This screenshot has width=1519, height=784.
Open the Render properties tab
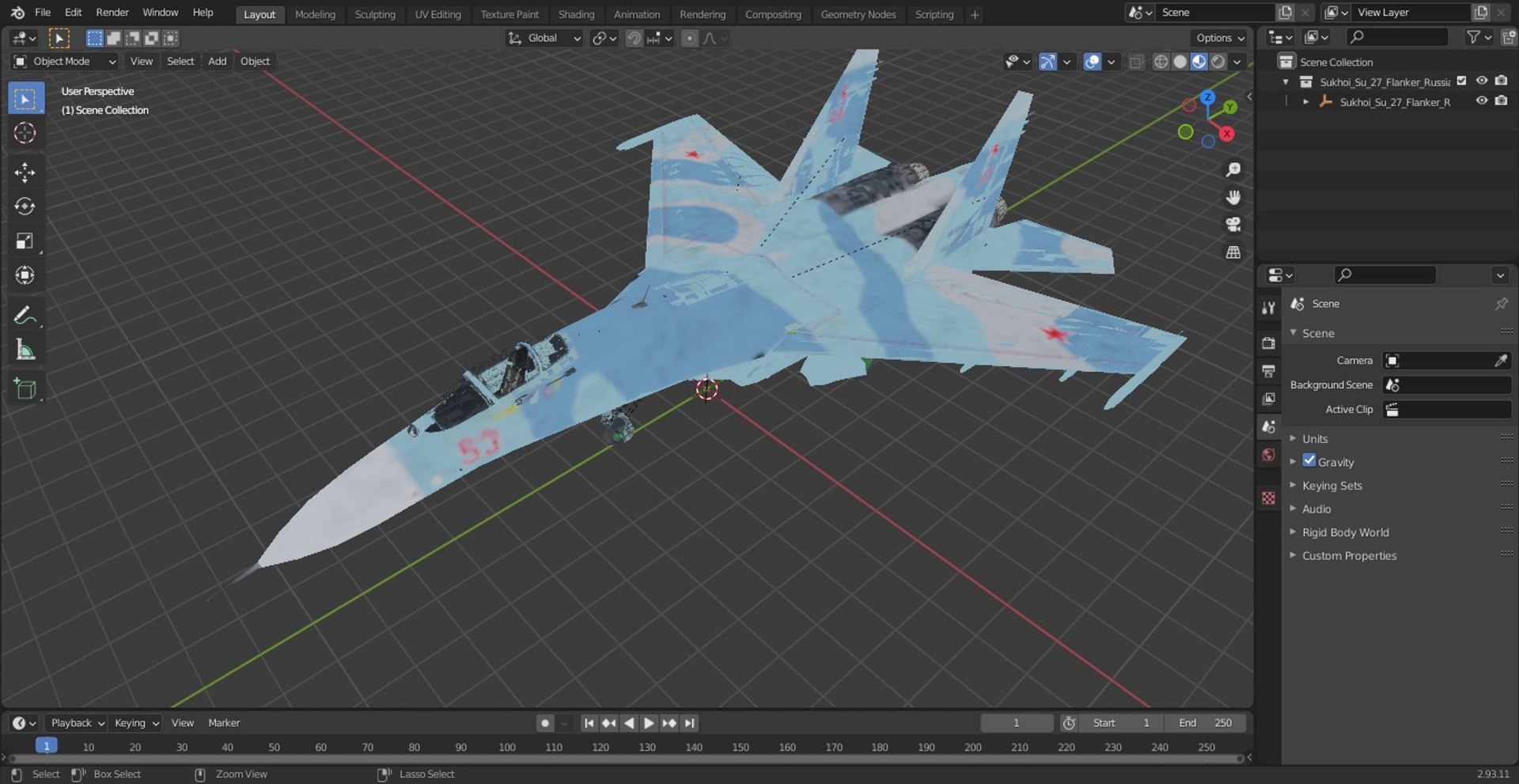[x=1268, y=343]
